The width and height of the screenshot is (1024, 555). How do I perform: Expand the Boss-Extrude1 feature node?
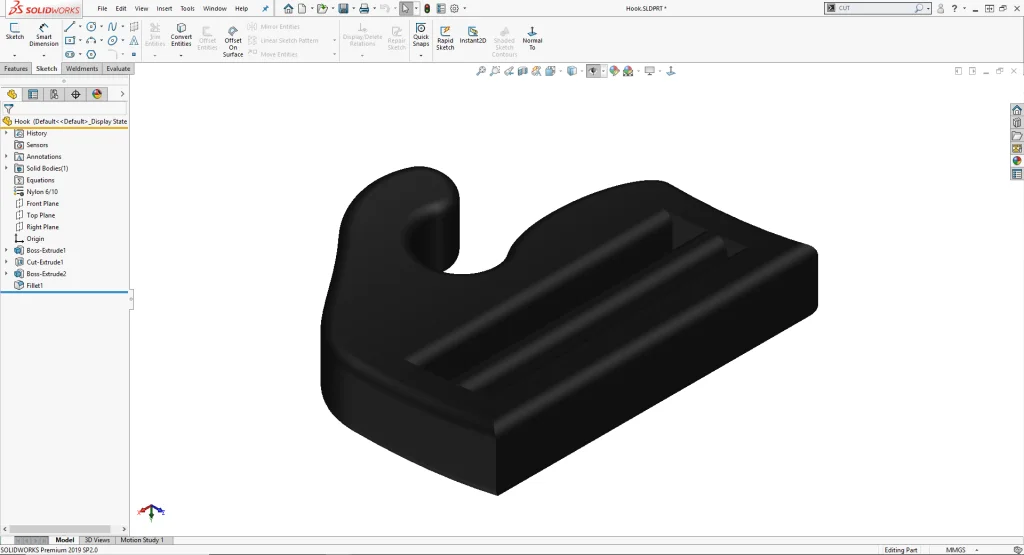click(6, 250)
